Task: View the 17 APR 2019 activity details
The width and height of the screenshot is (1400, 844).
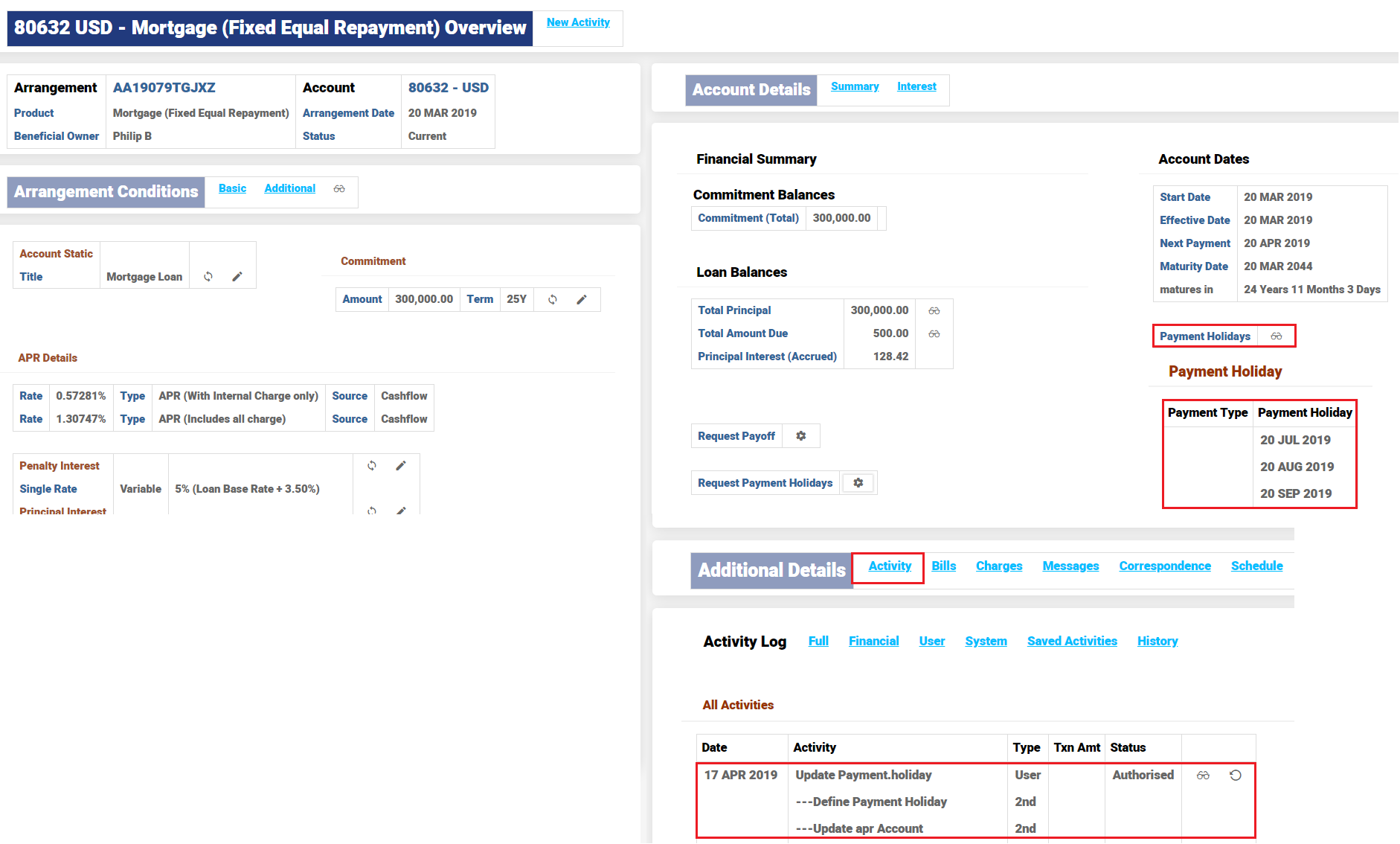Action: 1203,776
